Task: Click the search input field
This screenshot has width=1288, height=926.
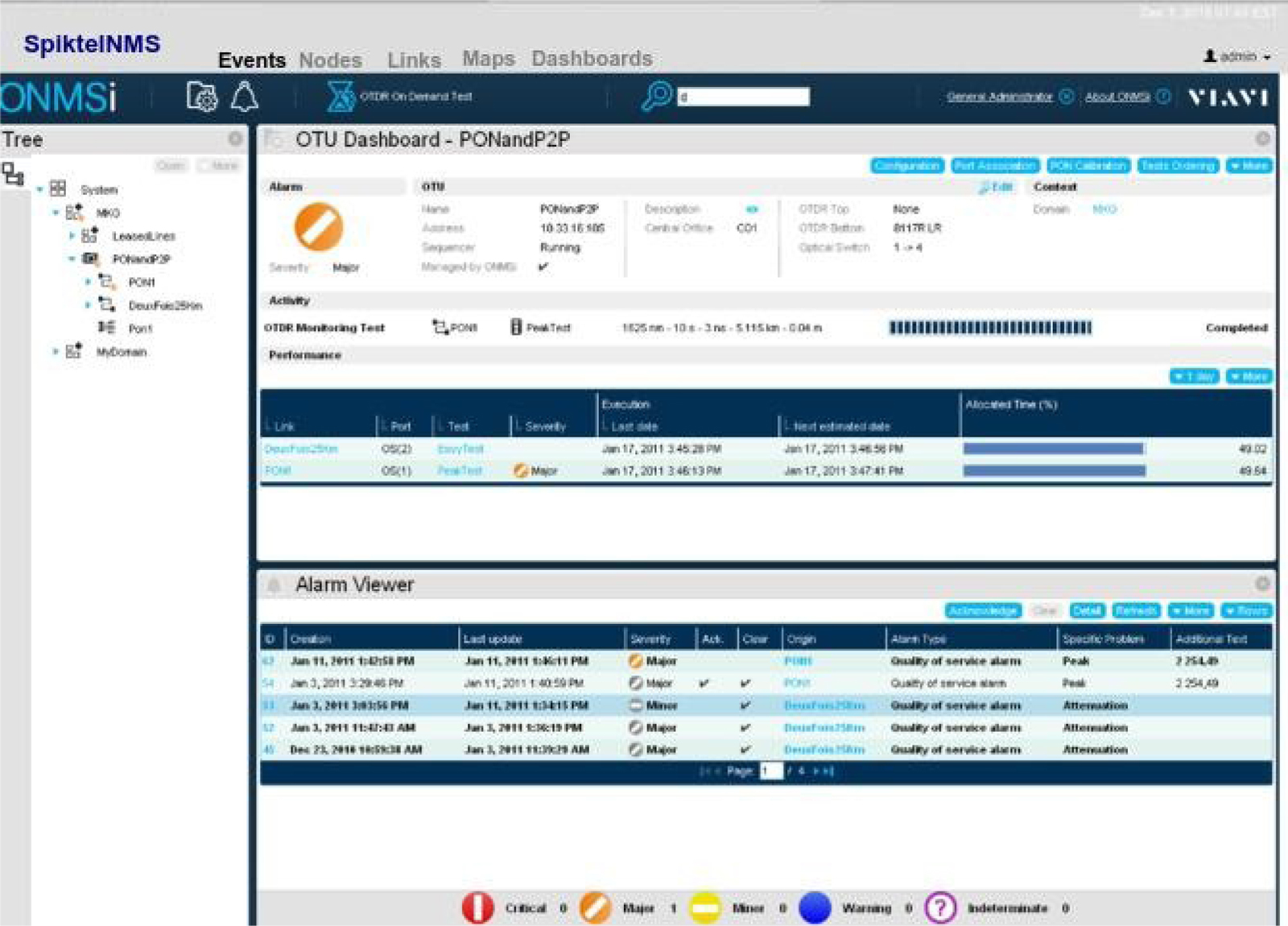Action: pyautogui.click(x=743, y=97)
